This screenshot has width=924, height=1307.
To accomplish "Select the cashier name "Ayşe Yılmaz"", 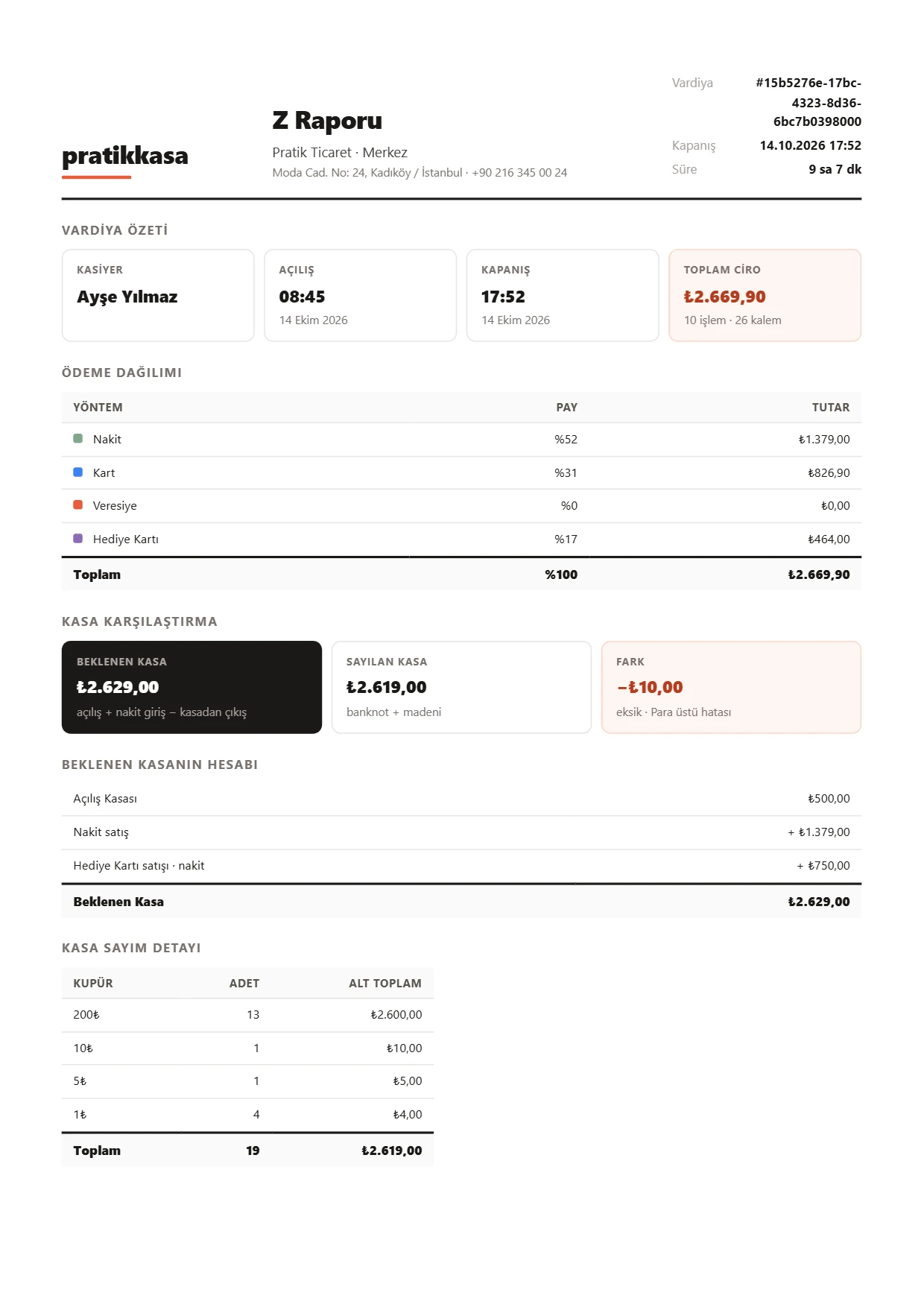I will [127, 297].
